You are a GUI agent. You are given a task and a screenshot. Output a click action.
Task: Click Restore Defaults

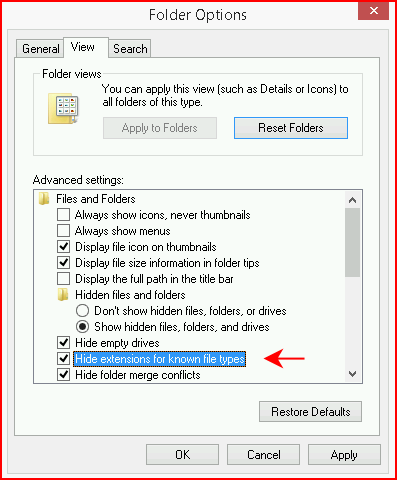pyautogui.click(x=310, y=412)
